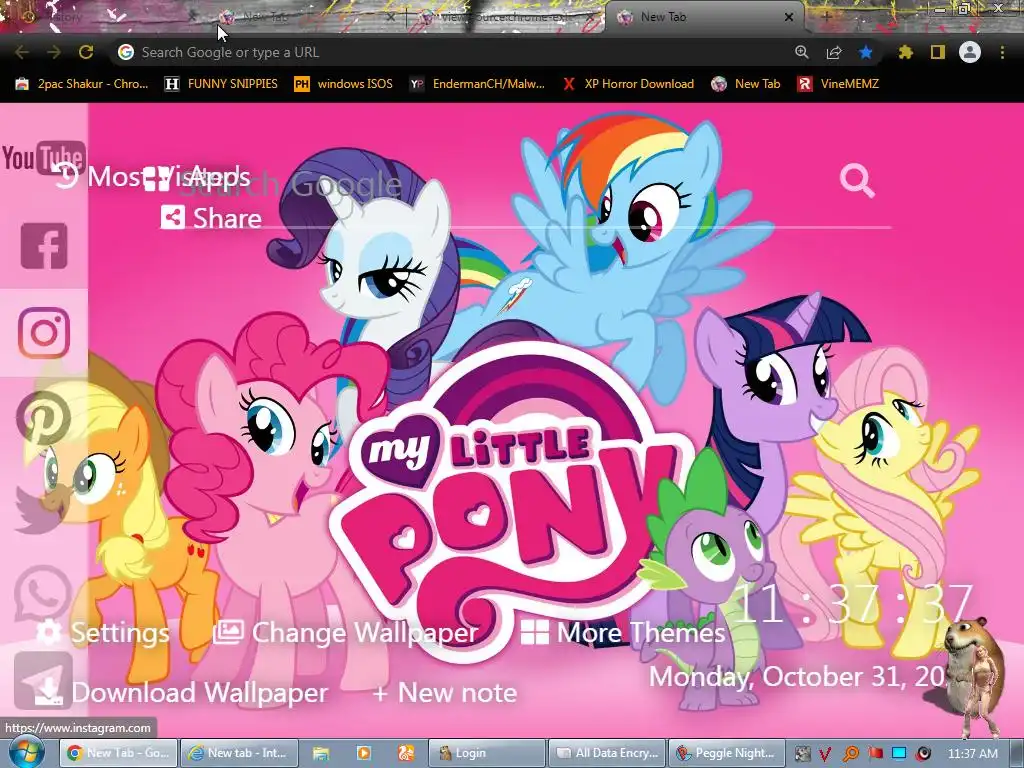Open the Windows Start orb
1024x768 pixels.
(26, 752)
